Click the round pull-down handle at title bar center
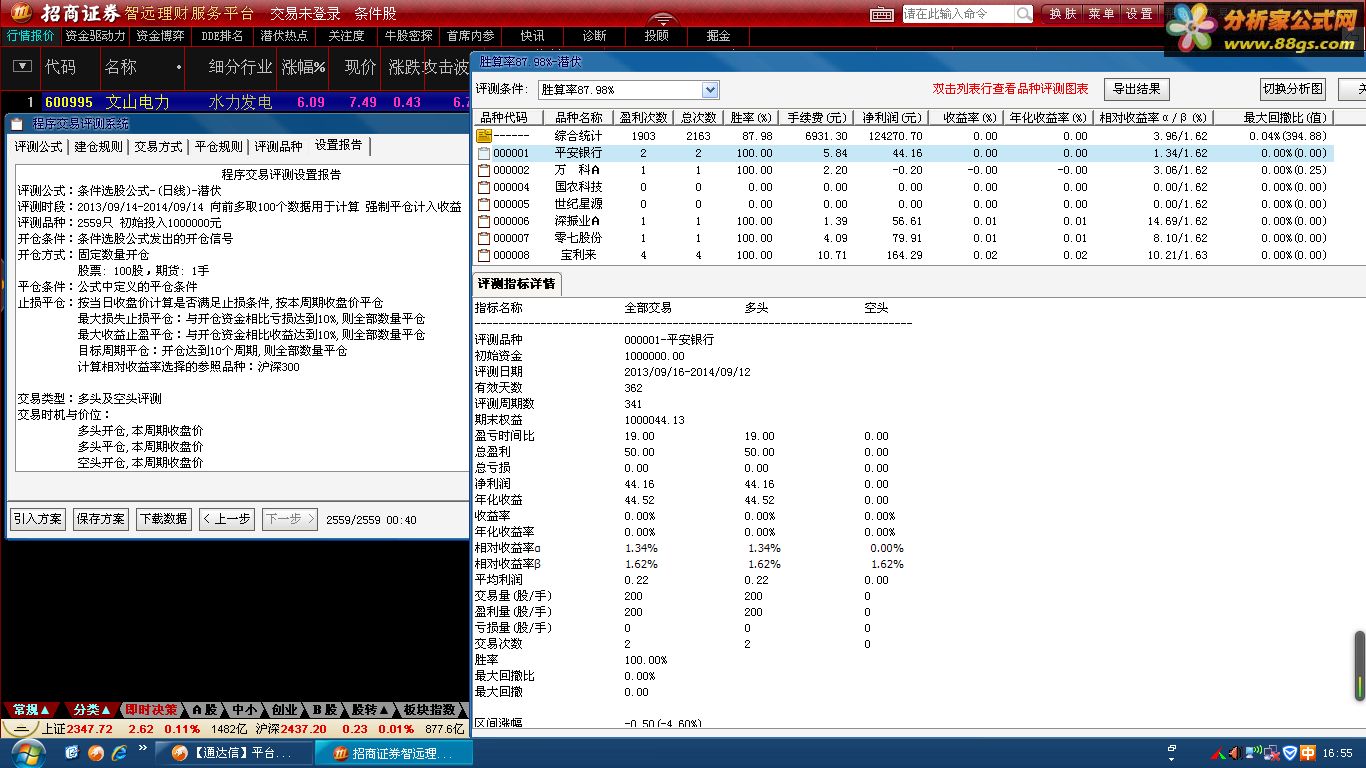Viewport: 1366px width, 768px height. 663,19
